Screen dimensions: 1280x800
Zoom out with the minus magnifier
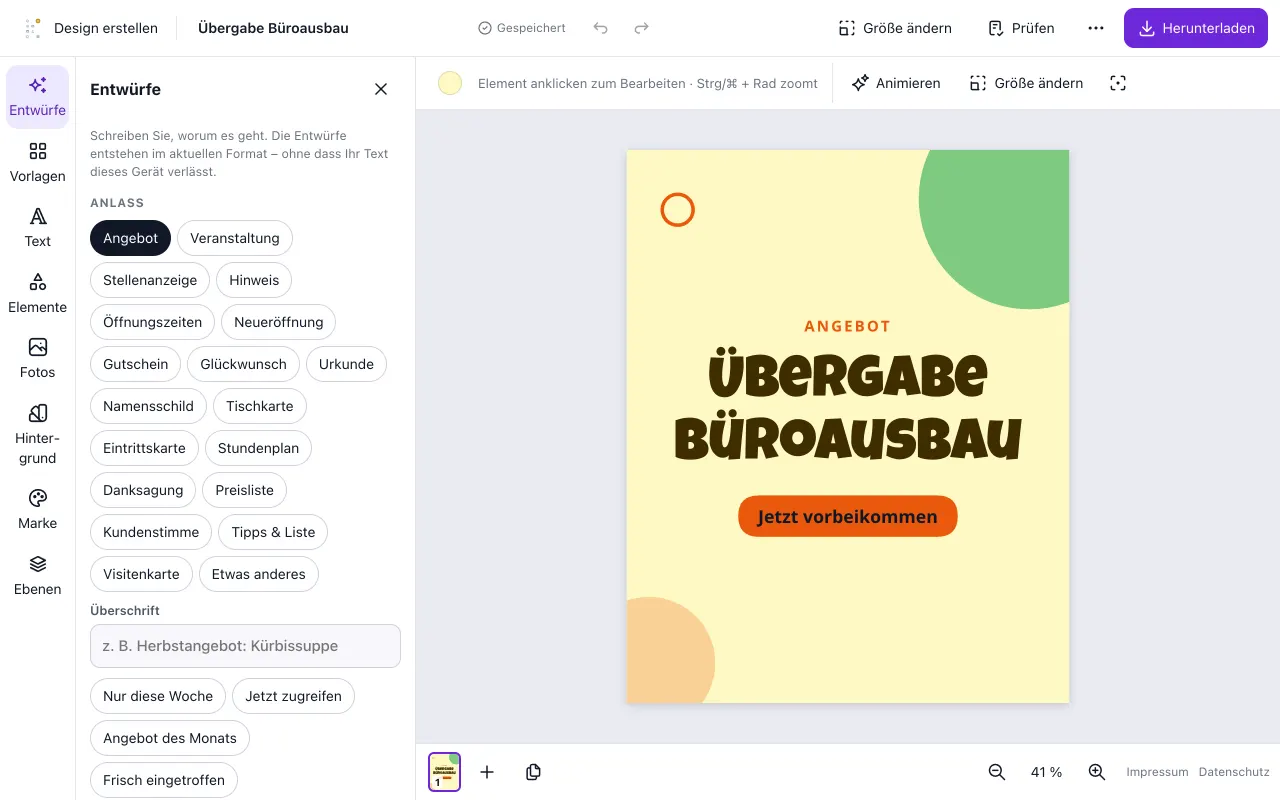997,772
